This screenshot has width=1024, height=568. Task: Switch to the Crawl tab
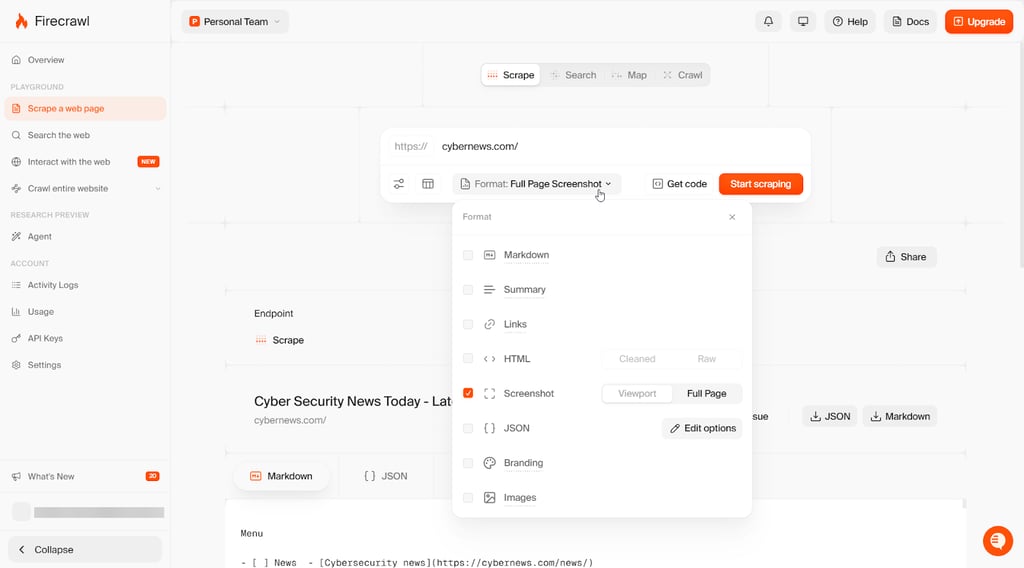682,75
